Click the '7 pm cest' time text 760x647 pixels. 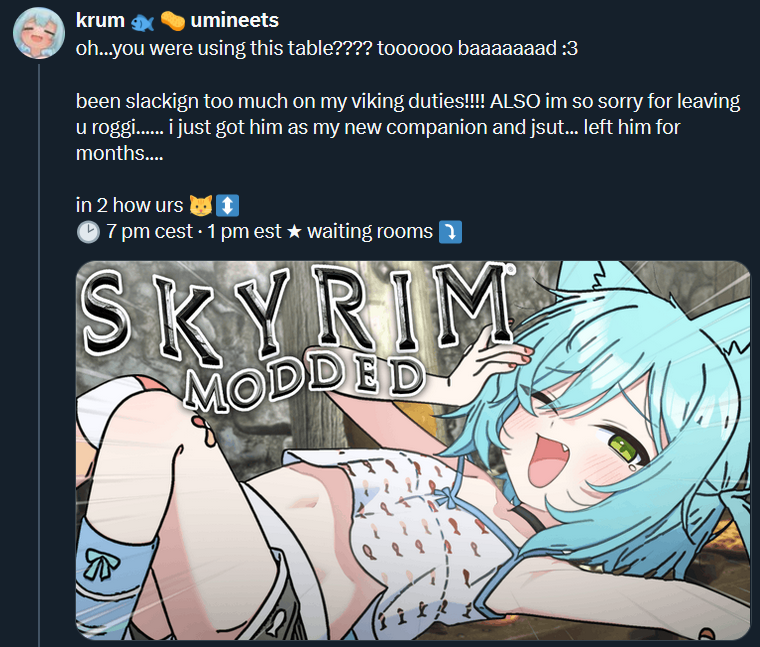(149, 232)
